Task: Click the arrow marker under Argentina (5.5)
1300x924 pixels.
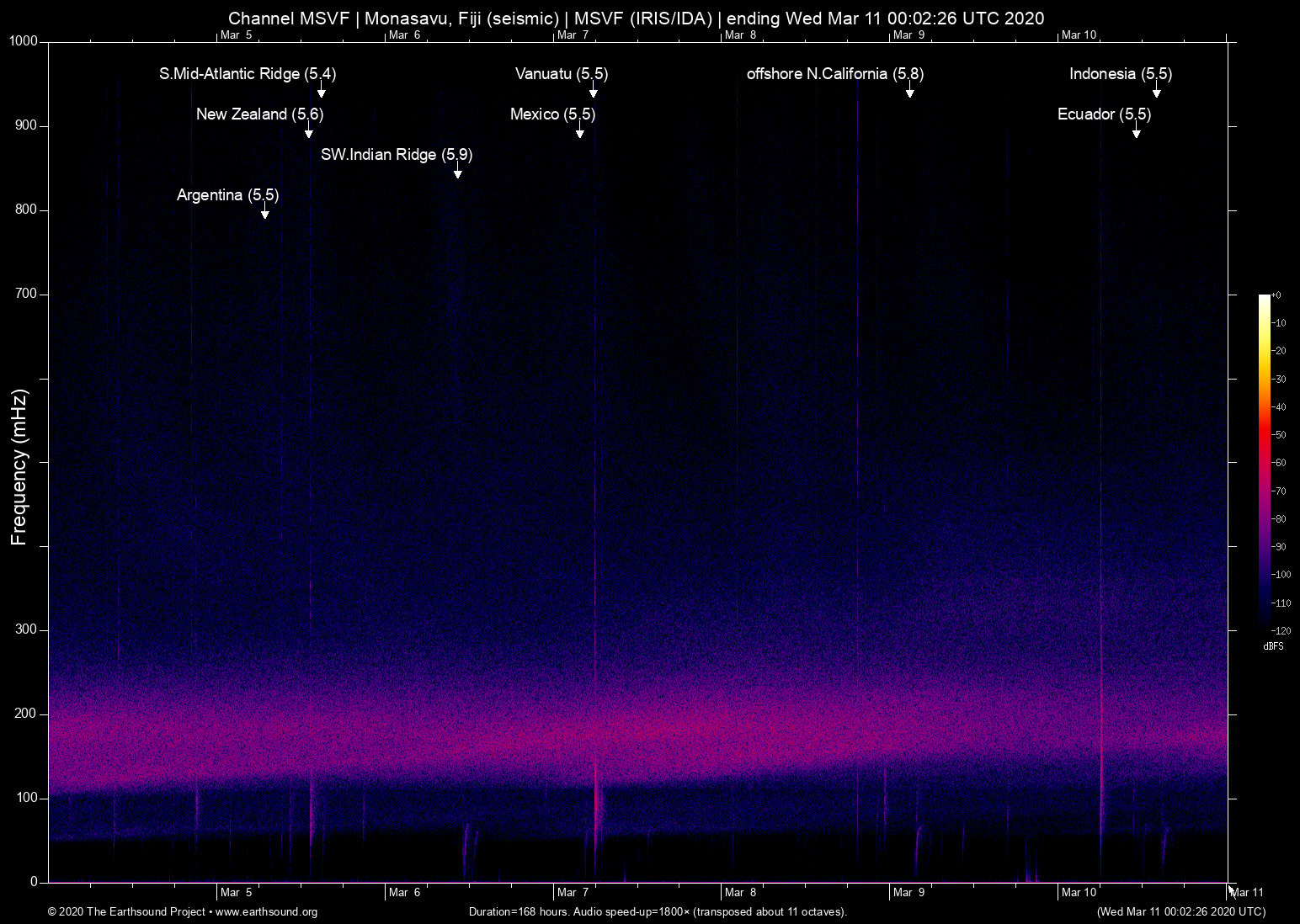Action: 265,214
